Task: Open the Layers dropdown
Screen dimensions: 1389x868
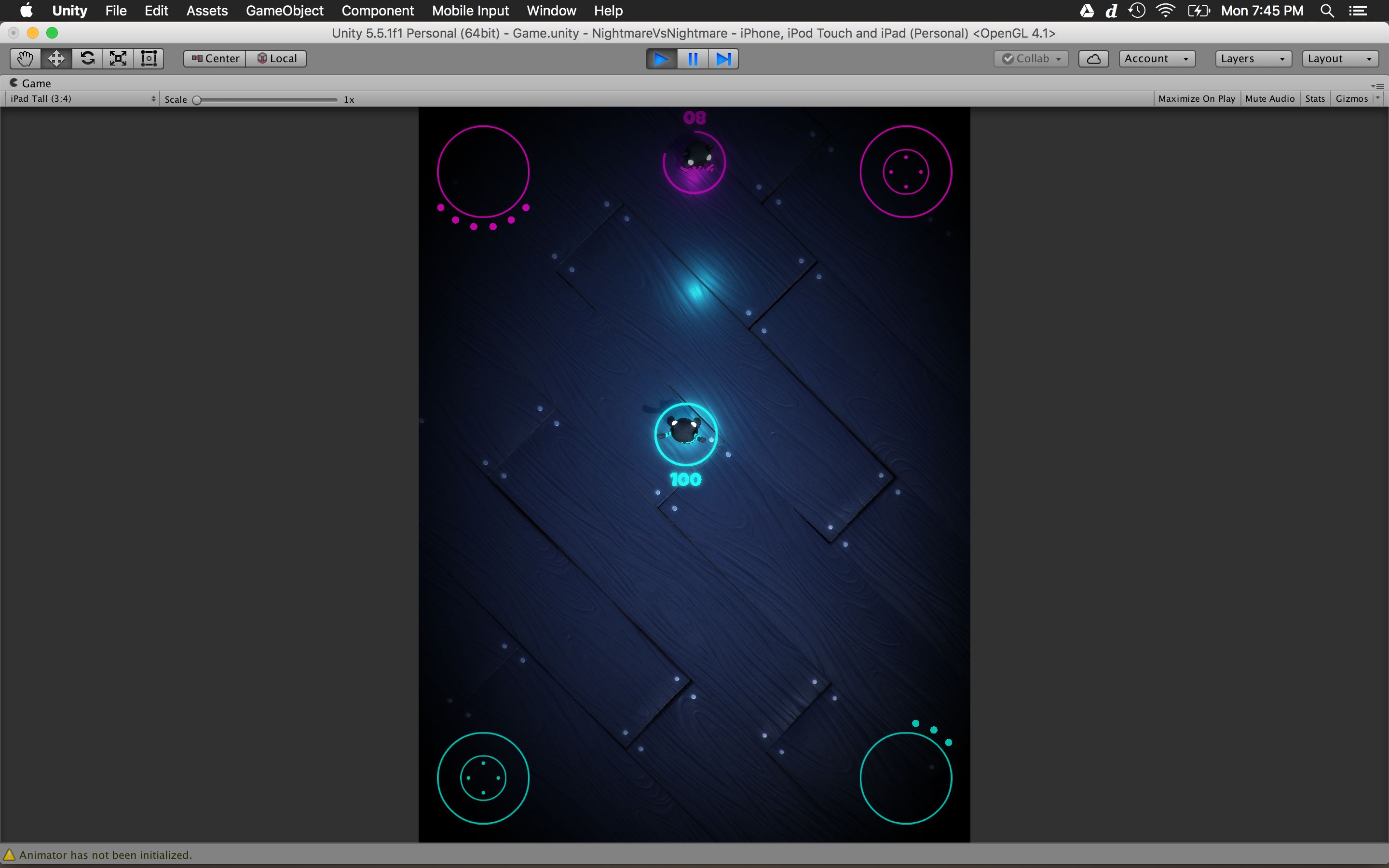Action: point(1253,58)
